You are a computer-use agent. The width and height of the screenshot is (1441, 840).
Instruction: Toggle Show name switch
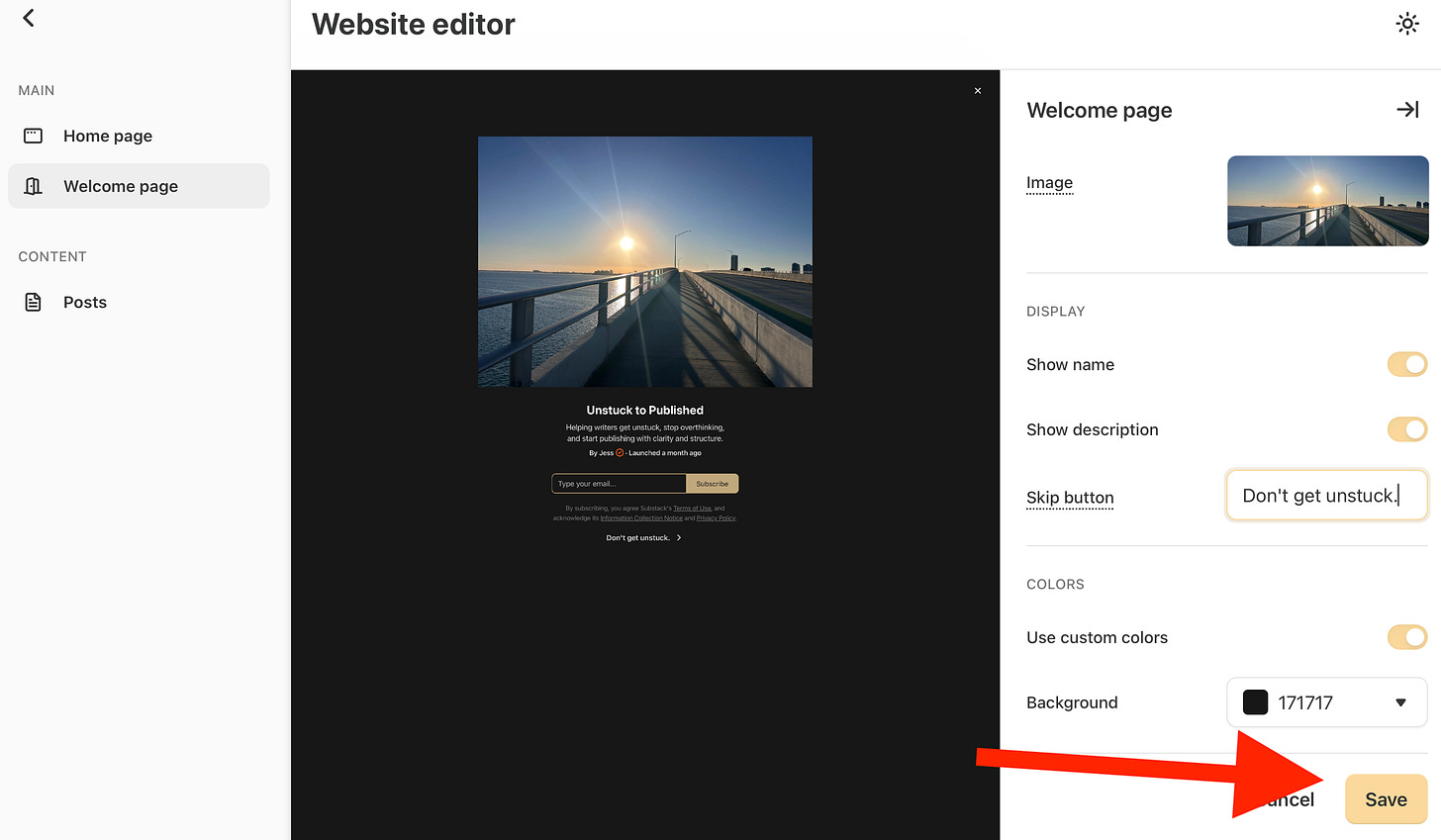[1406, 364]
